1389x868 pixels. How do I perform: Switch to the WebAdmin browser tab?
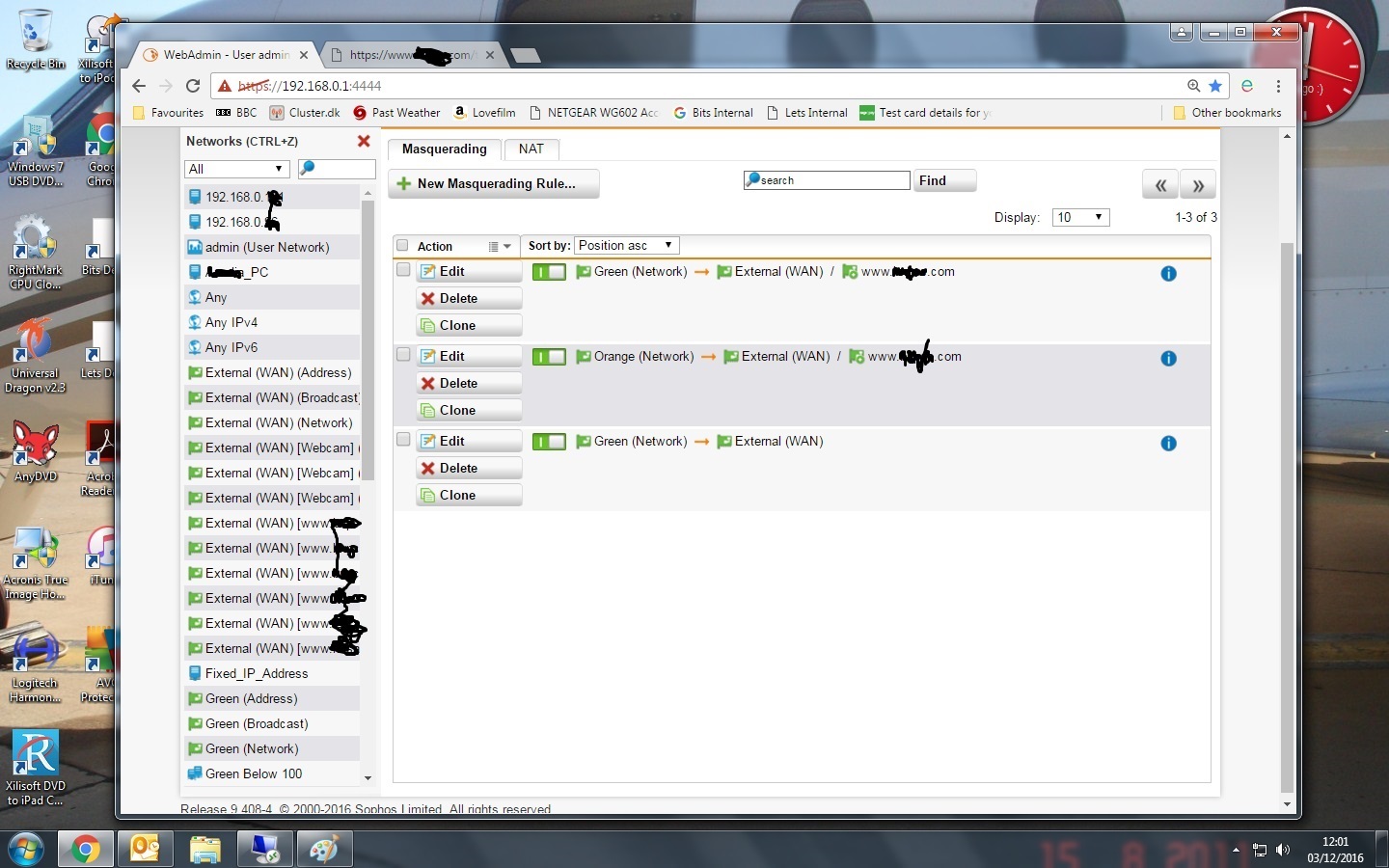pyautogui.click(x=227, y=55)
